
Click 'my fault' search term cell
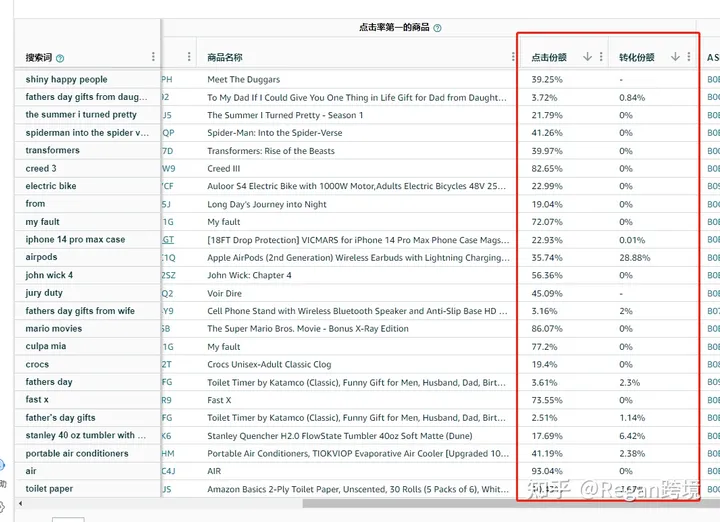click(x=43, y=222)
